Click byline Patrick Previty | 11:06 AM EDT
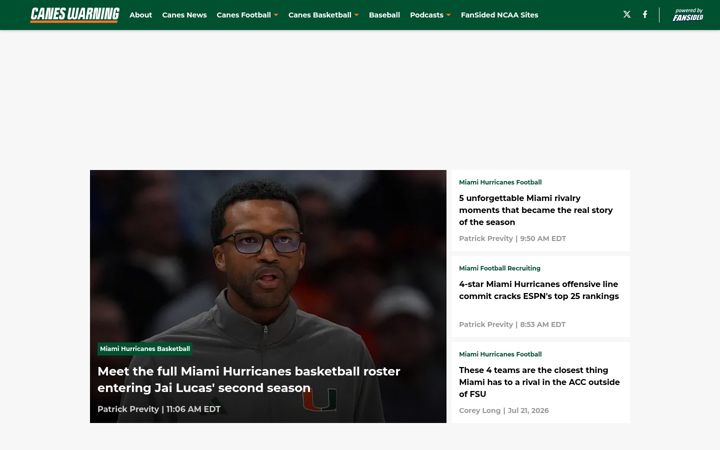The width and height of the screenshot is (720, 450). tap(159, 409)
